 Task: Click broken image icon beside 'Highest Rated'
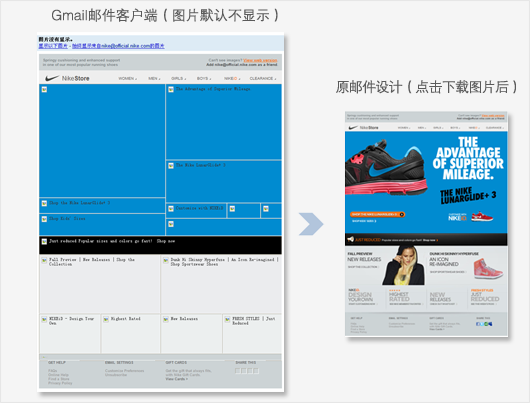[106, 319]
